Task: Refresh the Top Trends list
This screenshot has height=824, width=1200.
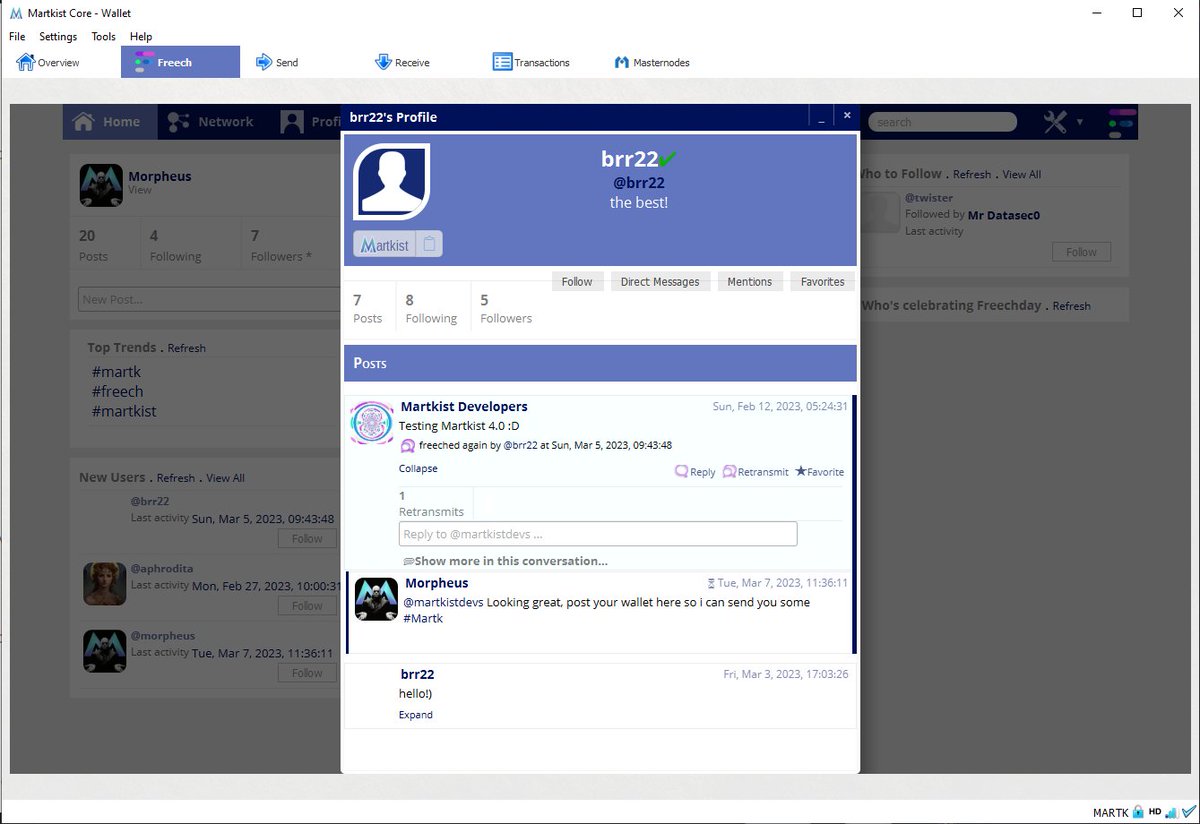Action: coord(187,348)
